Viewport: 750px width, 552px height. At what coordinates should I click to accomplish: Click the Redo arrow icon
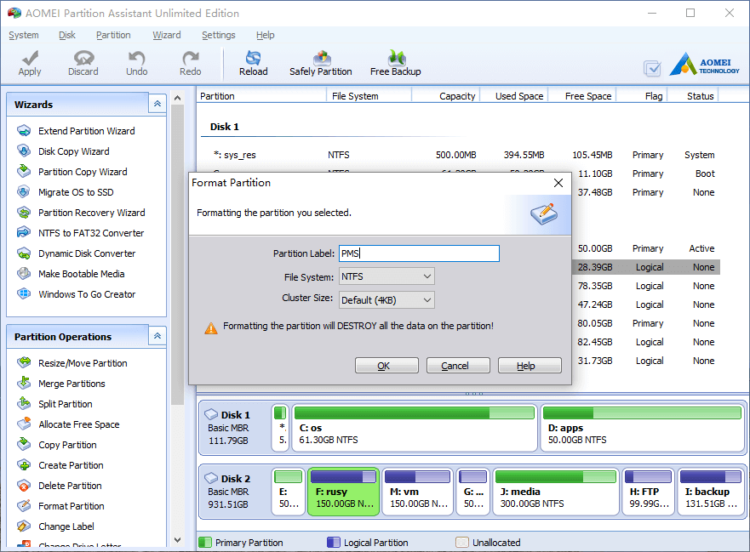(190, 58)
